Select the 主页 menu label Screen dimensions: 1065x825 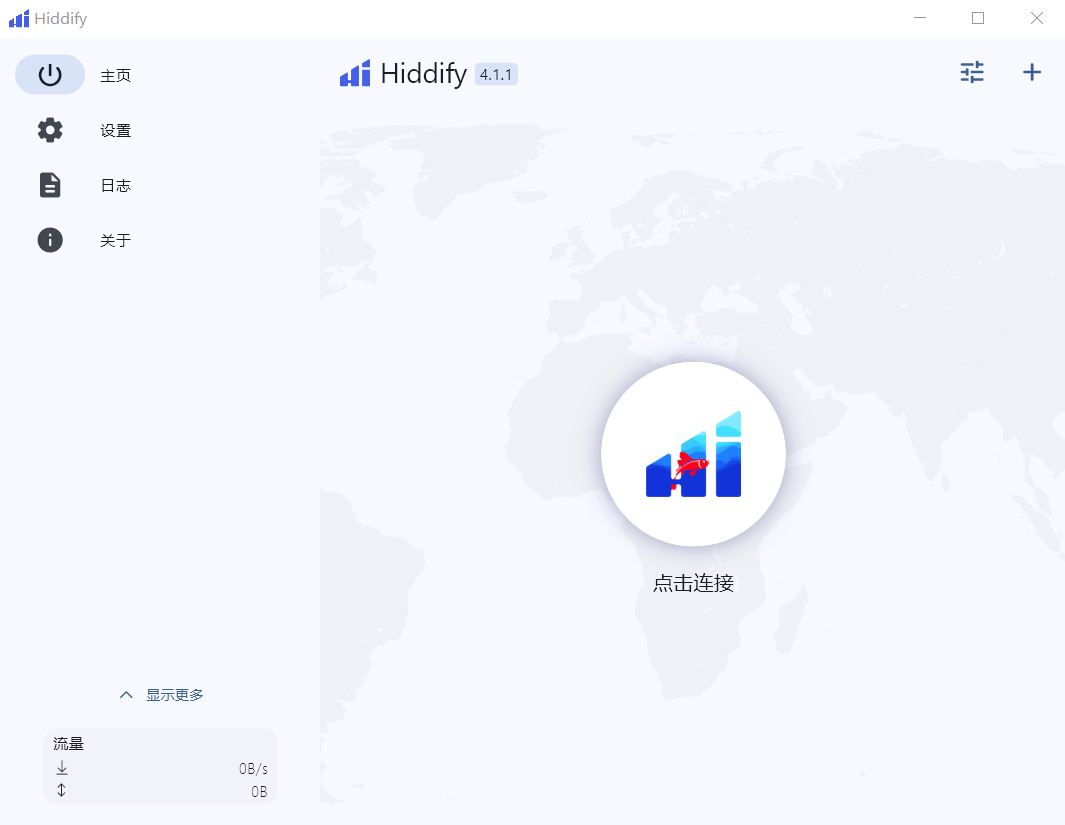pyautogui.click(x=116, y=76)
